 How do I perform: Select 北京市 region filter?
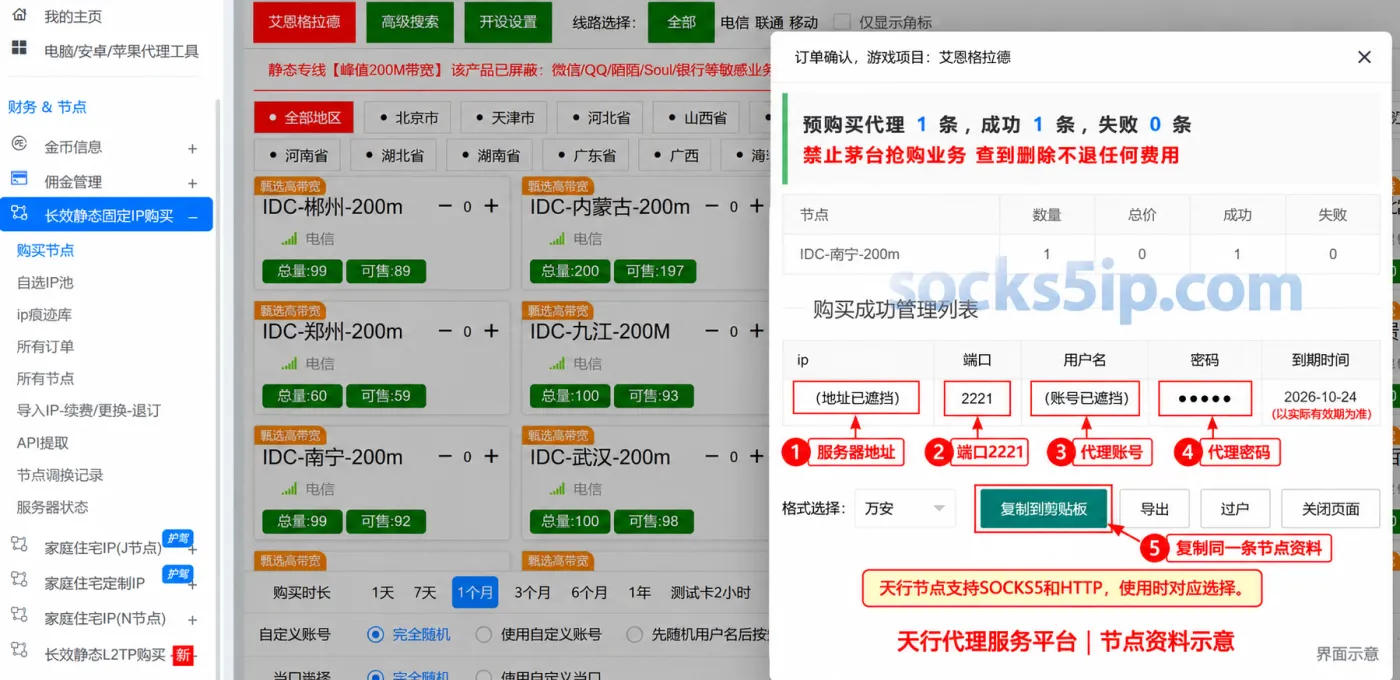click(x=408, y=117)
